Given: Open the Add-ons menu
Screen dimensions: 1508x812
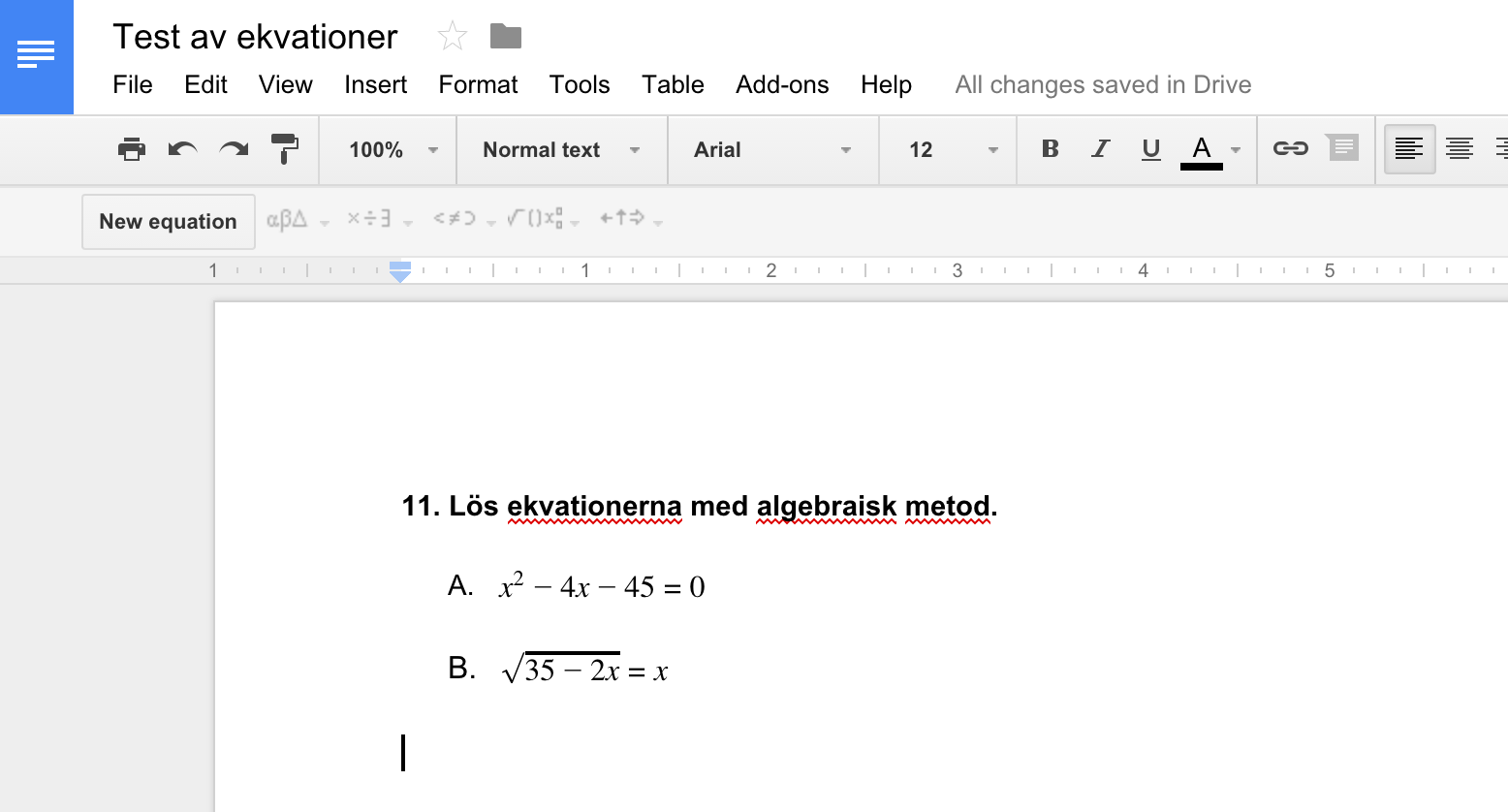Looking at the screenshot, I should (x=781, y=84).
